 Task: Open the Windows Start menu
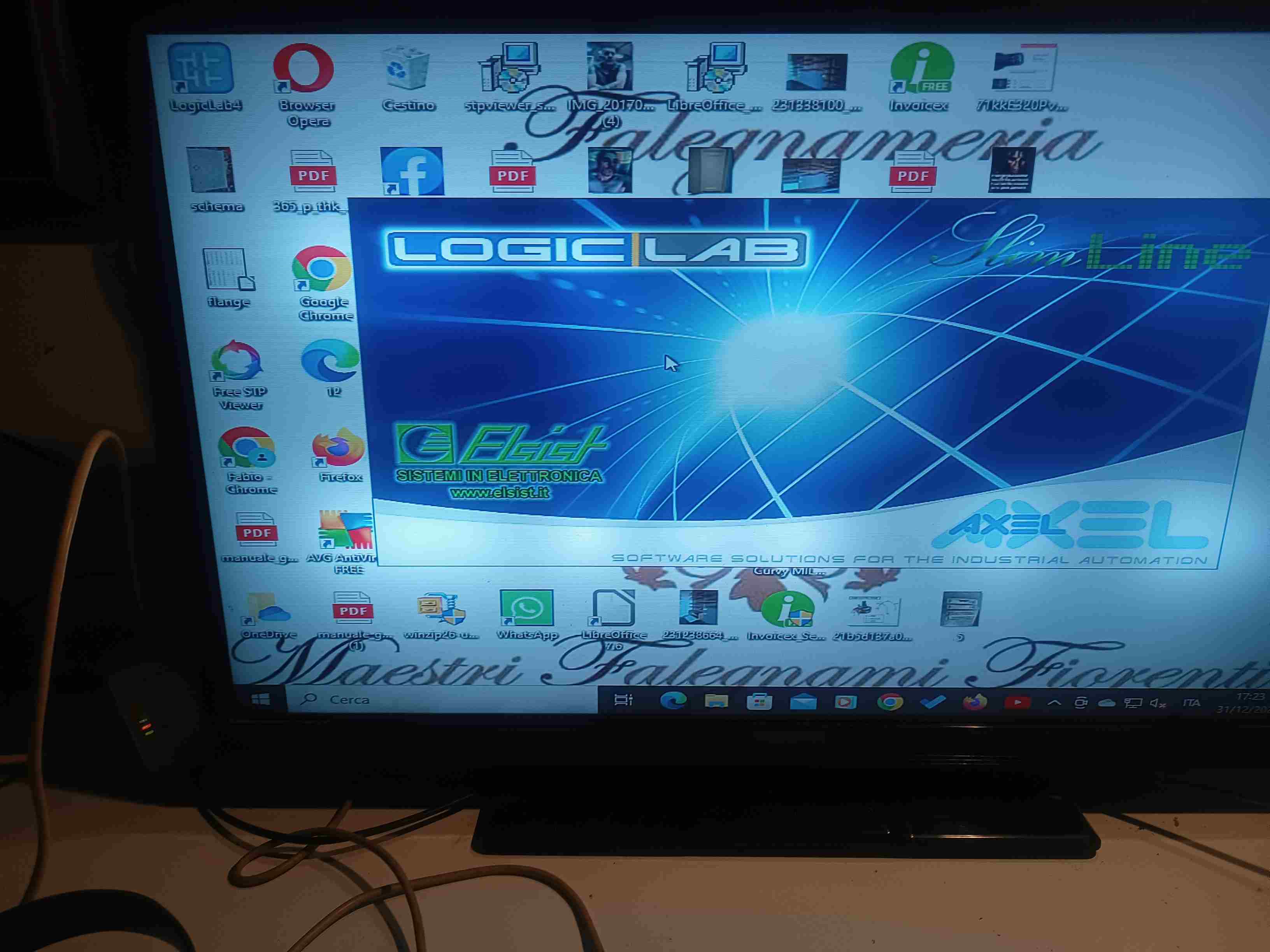261,700
